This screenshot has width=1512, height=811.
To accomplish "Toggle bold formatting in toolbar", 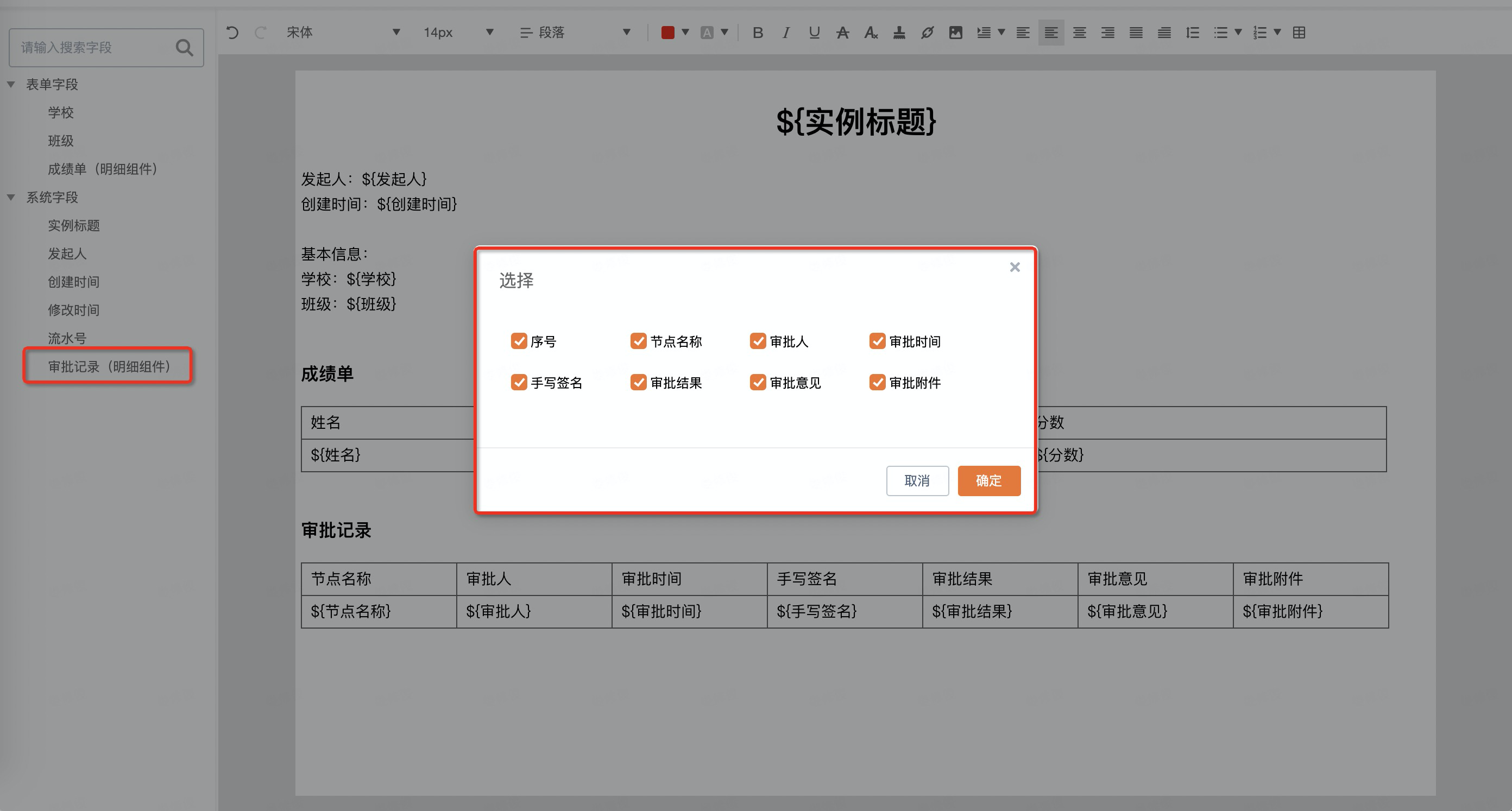I will (x=757, y=33).
